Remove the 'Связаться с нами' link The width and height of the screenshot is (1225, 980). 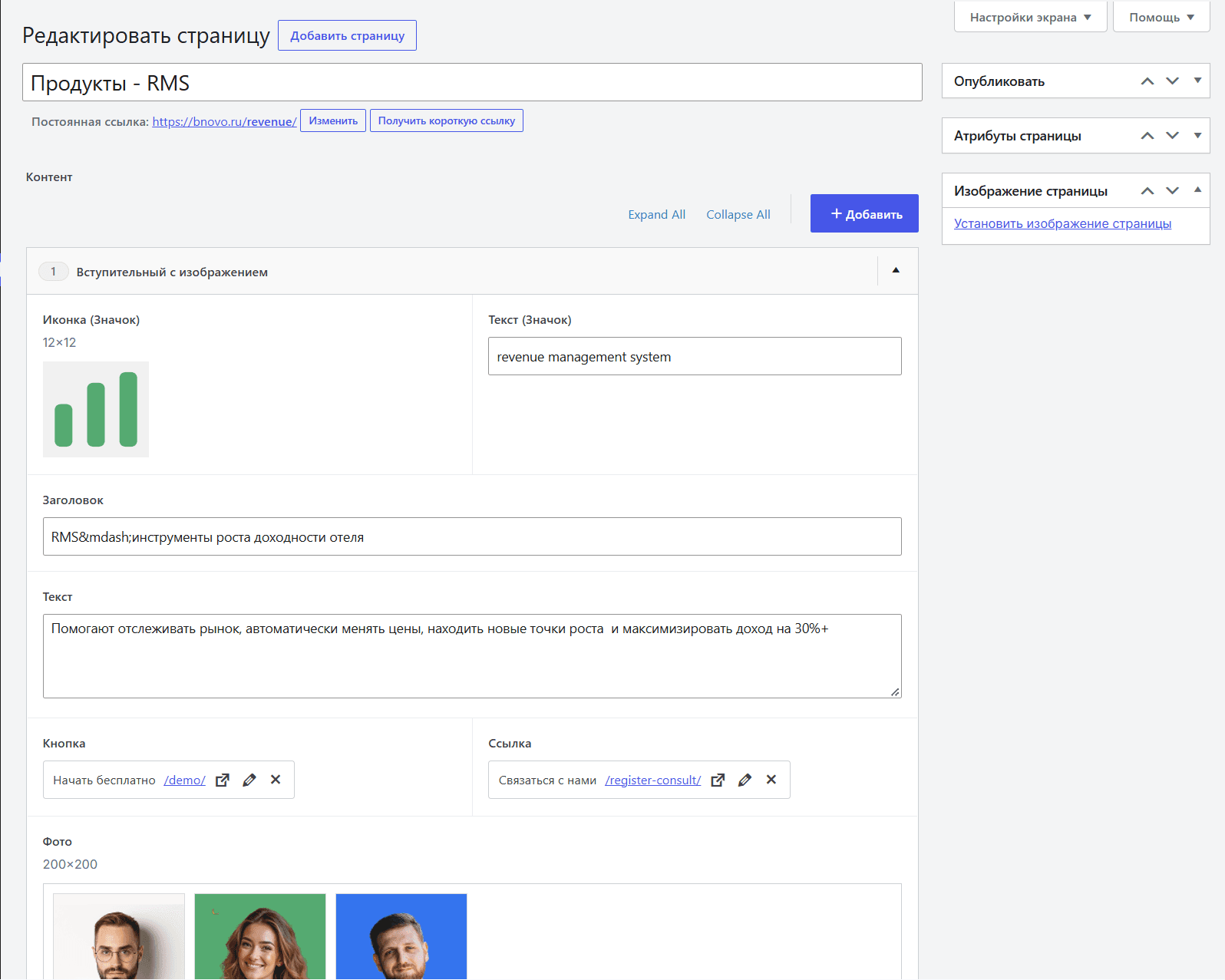771,780
